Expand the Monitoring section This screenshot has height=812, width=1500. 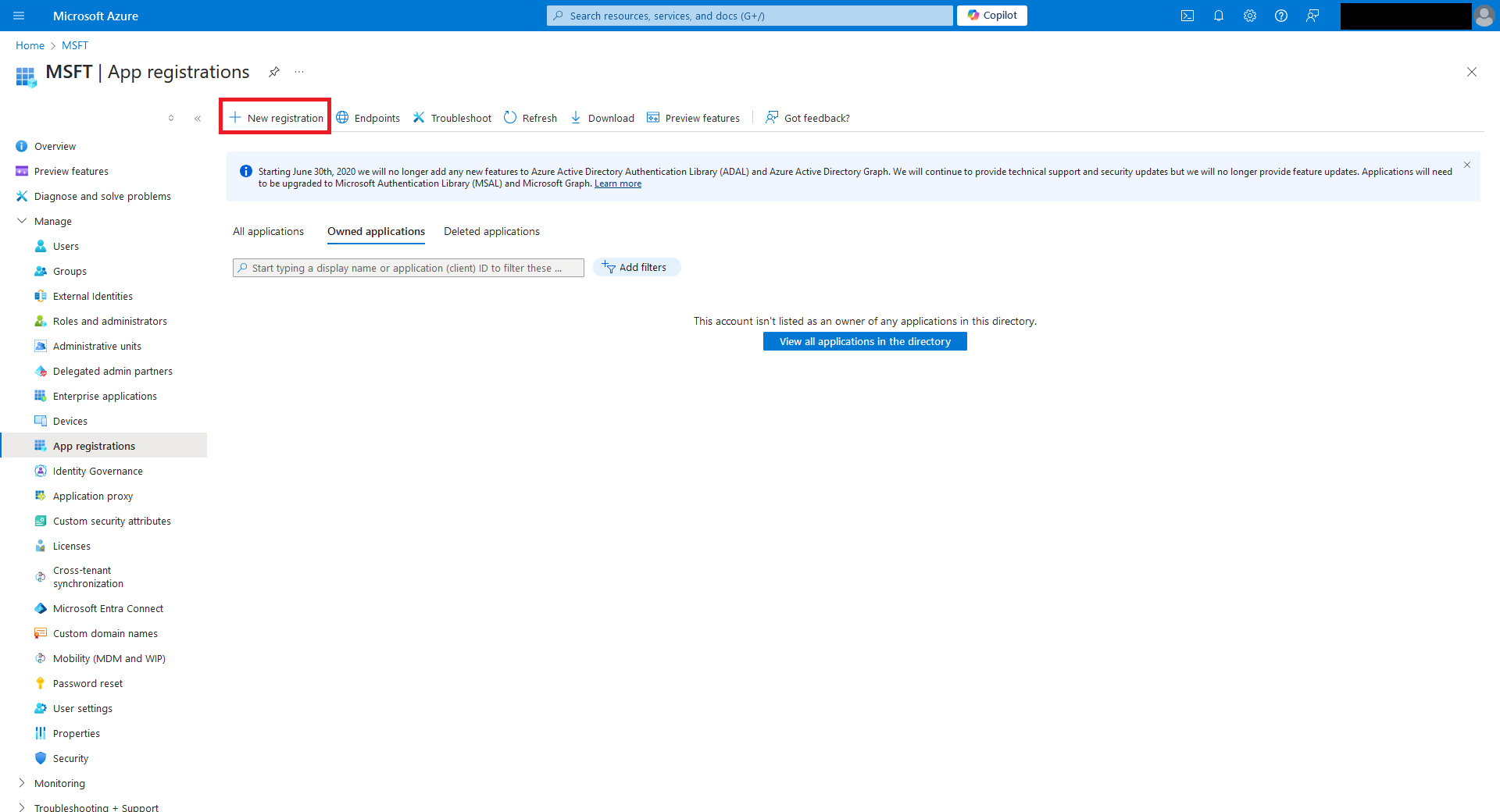coord(22,783)
